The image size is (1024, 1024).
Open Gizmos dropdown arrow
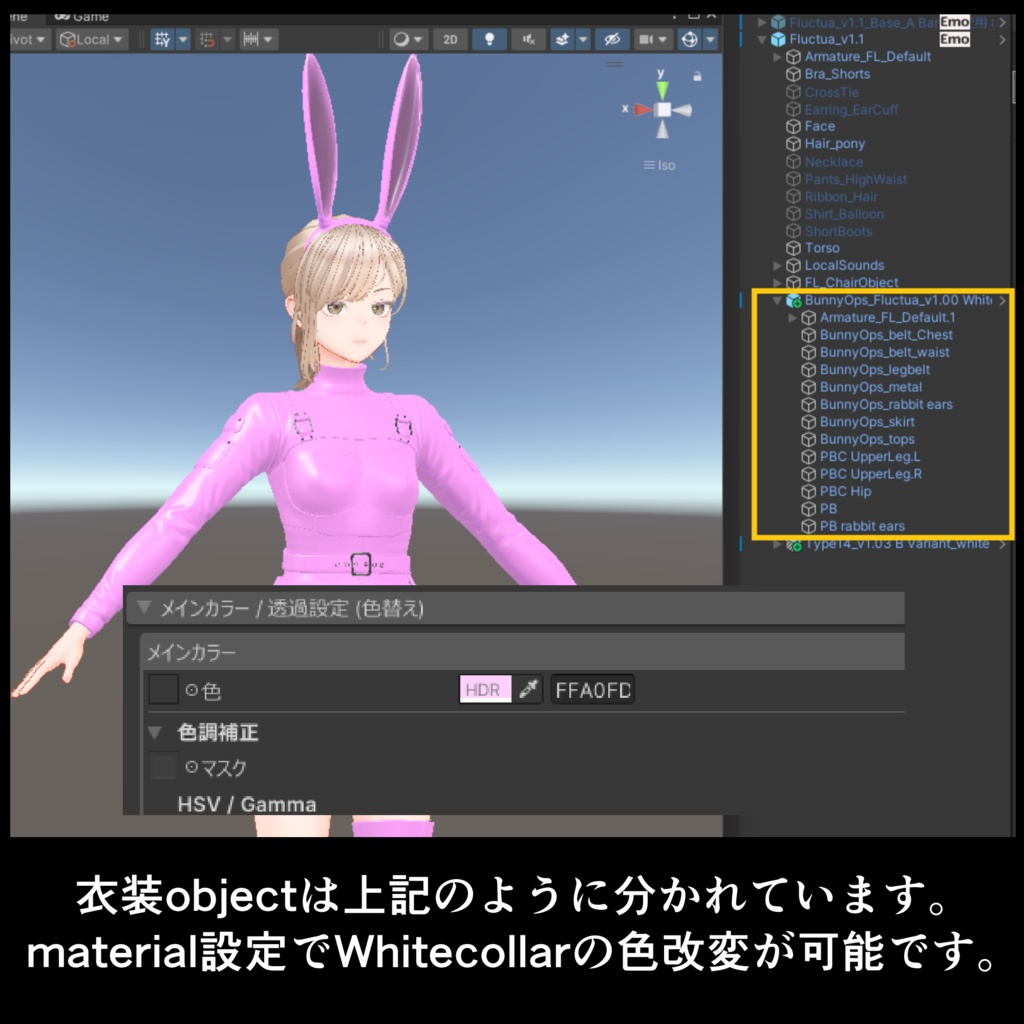point(711,39)
